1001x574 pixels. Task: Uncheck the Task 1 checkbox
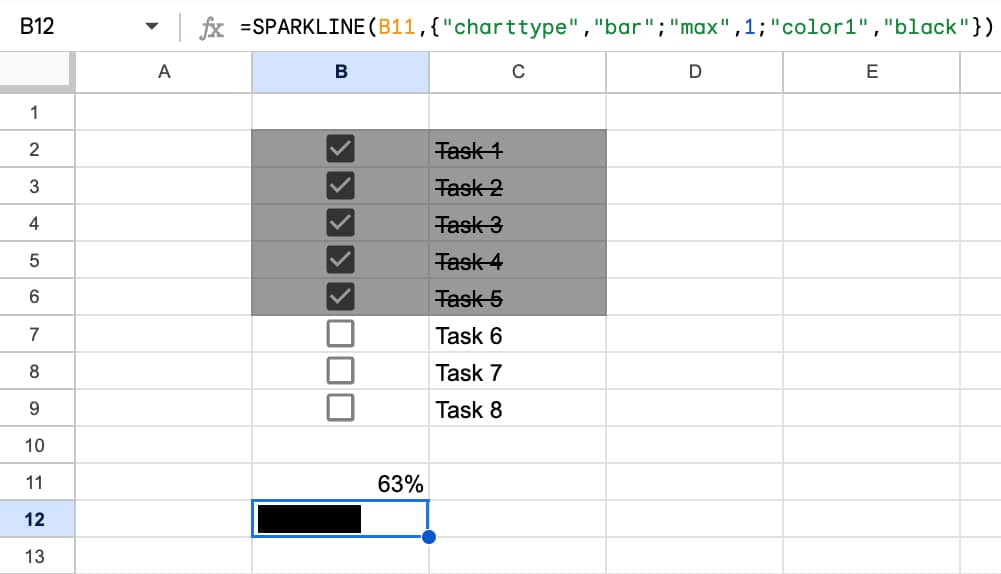coord(341,150)
